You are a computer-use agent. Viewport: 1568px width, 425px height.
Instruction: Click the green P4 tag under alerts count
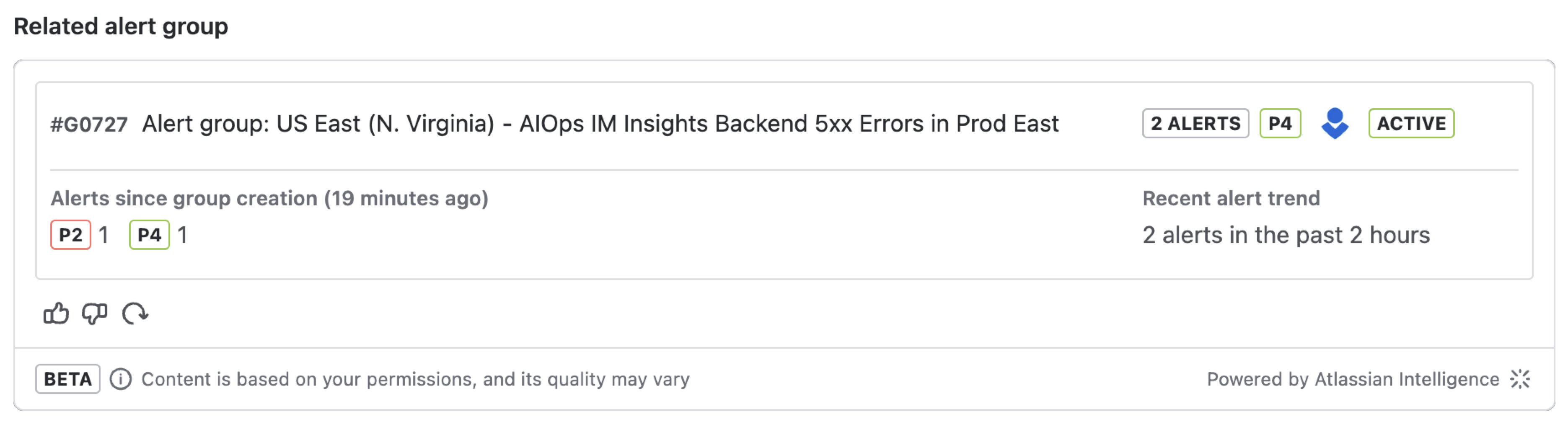pos(149,235)
